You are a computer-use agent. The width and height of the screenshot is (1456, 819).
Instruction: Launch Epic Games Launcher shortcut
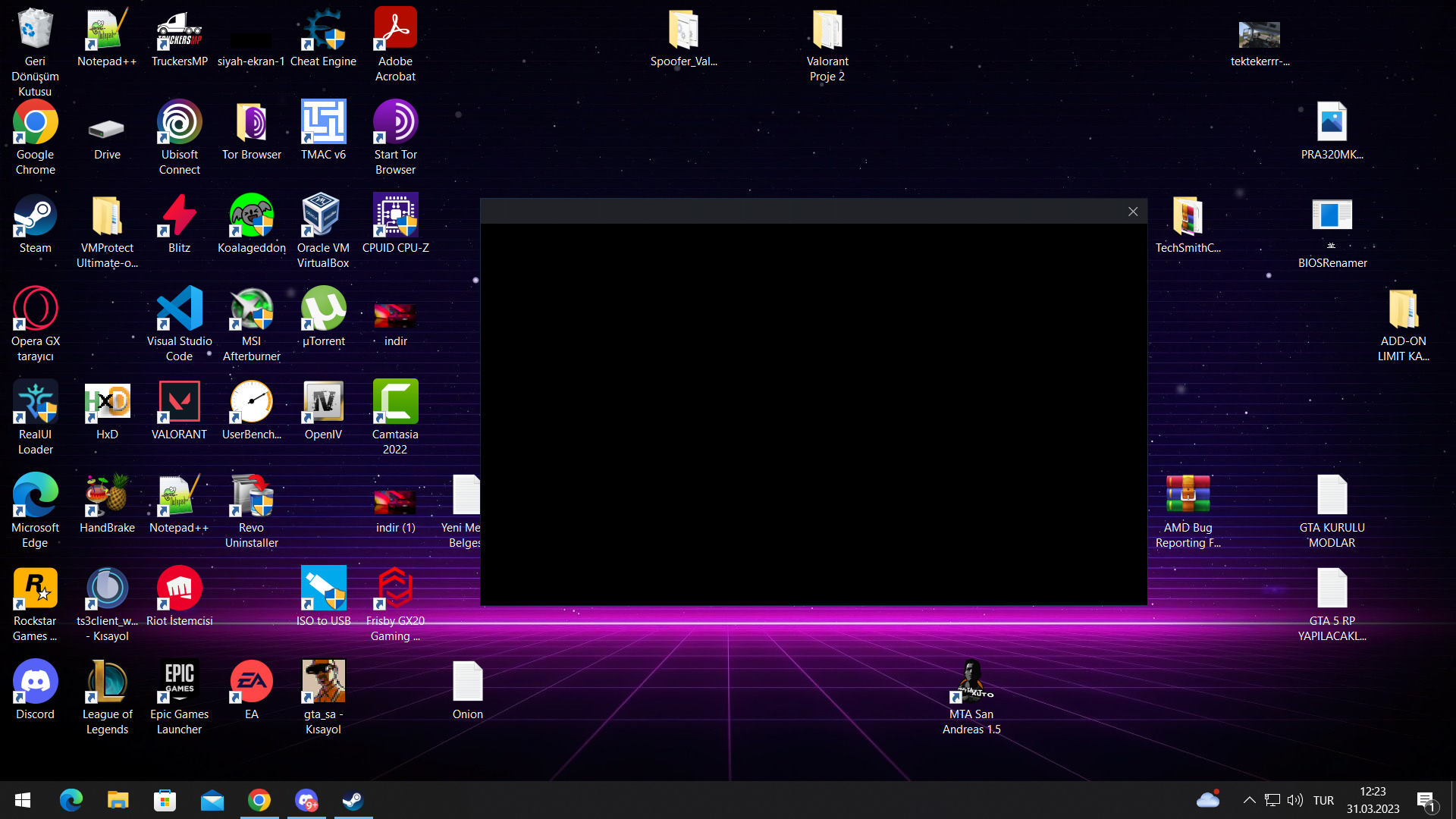pyautogui.click(x=179, y=697)
